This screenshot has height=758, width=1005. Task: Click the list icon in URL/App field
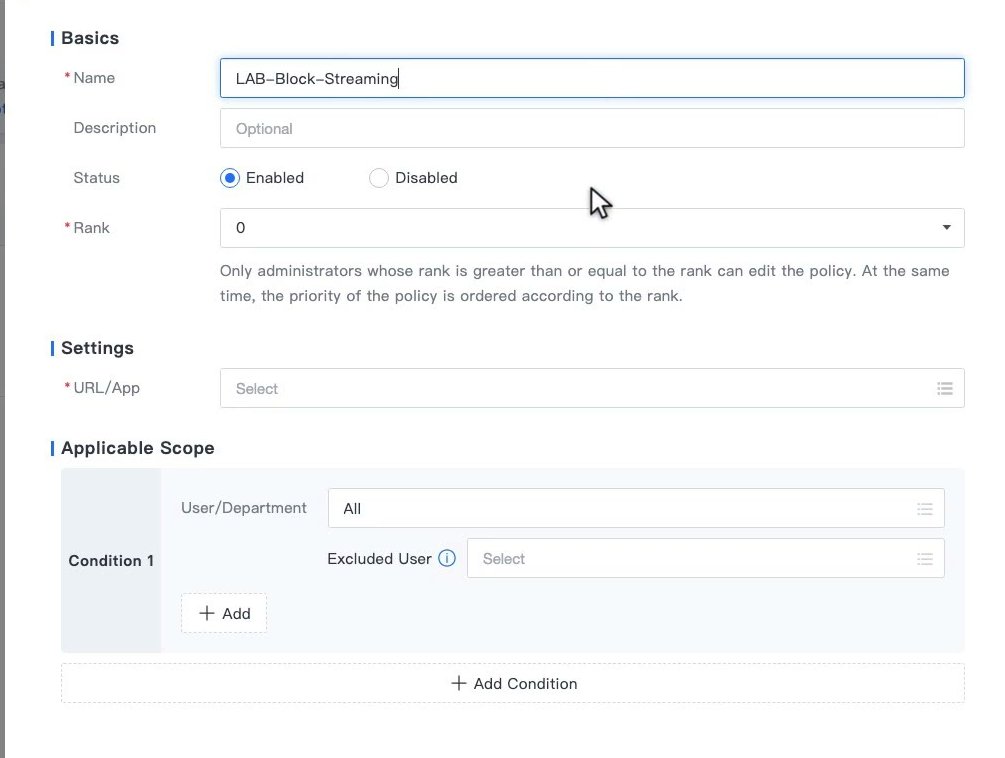point(945,388)
